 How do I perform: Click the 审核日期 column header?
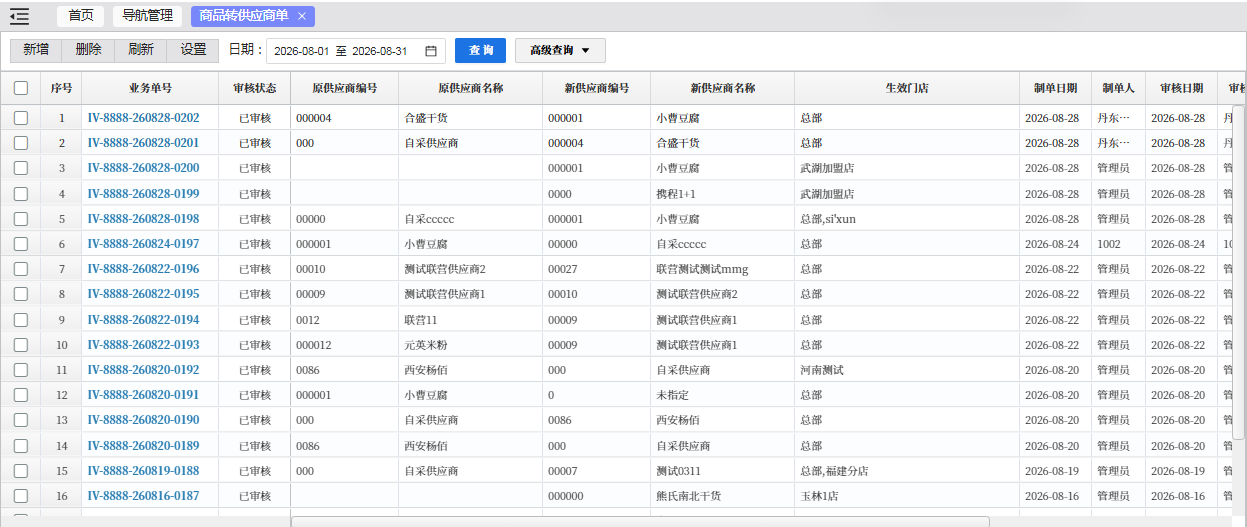1181,88
